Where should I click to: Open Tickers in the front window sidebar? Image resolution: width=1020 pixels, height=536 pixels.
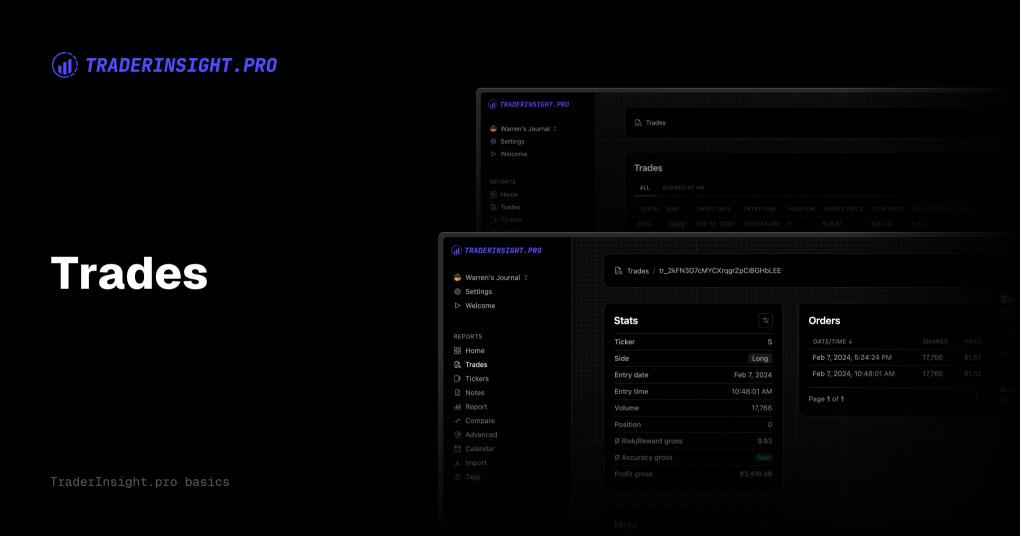[x=471, y=379]
